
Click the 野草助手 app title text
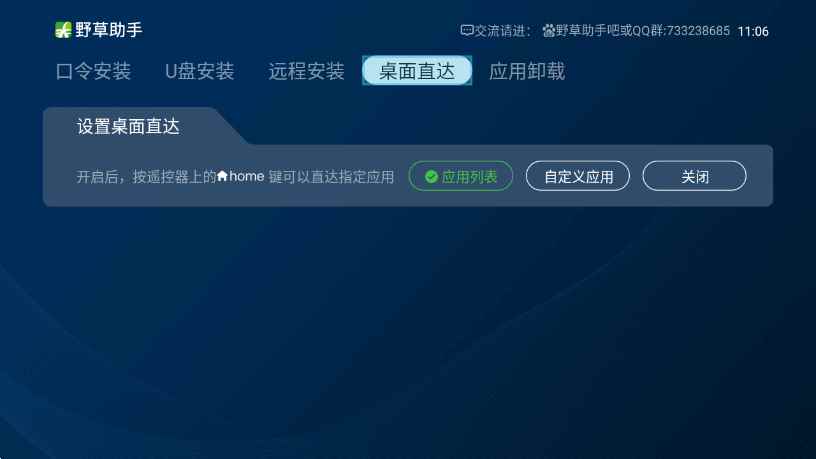point(109,30)
